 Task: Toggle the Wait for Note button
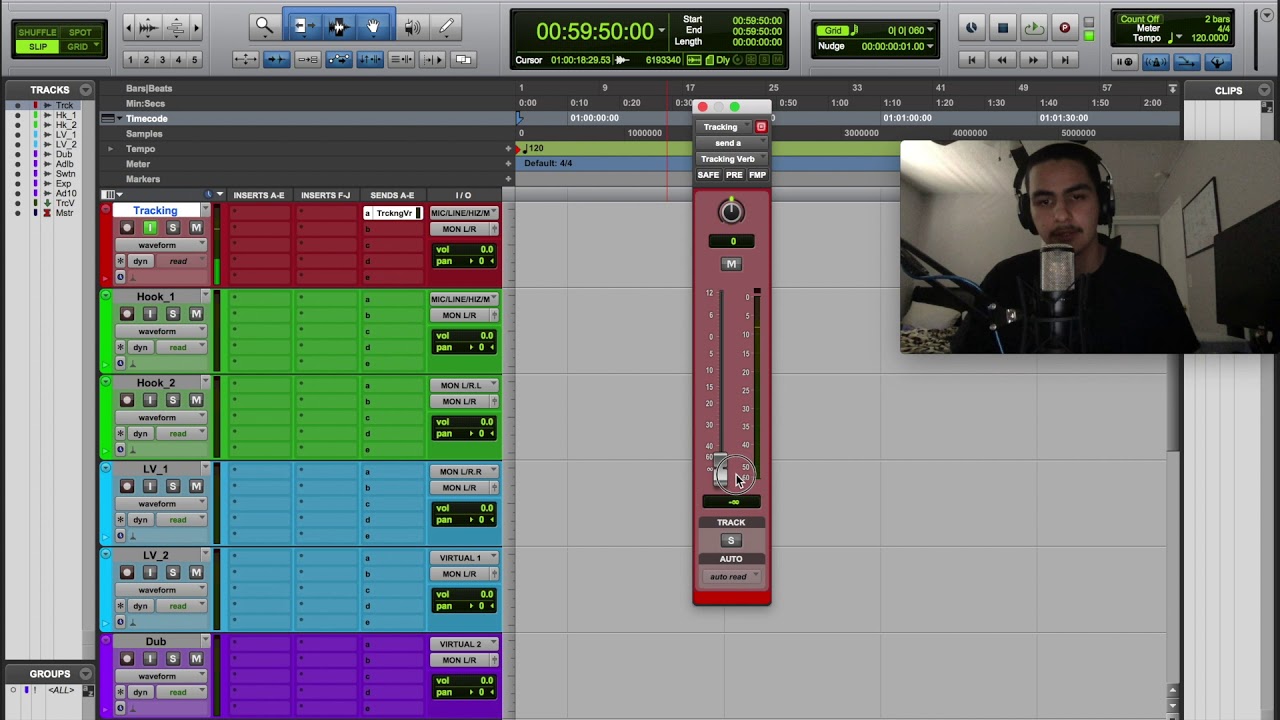tap(1125, 62)
